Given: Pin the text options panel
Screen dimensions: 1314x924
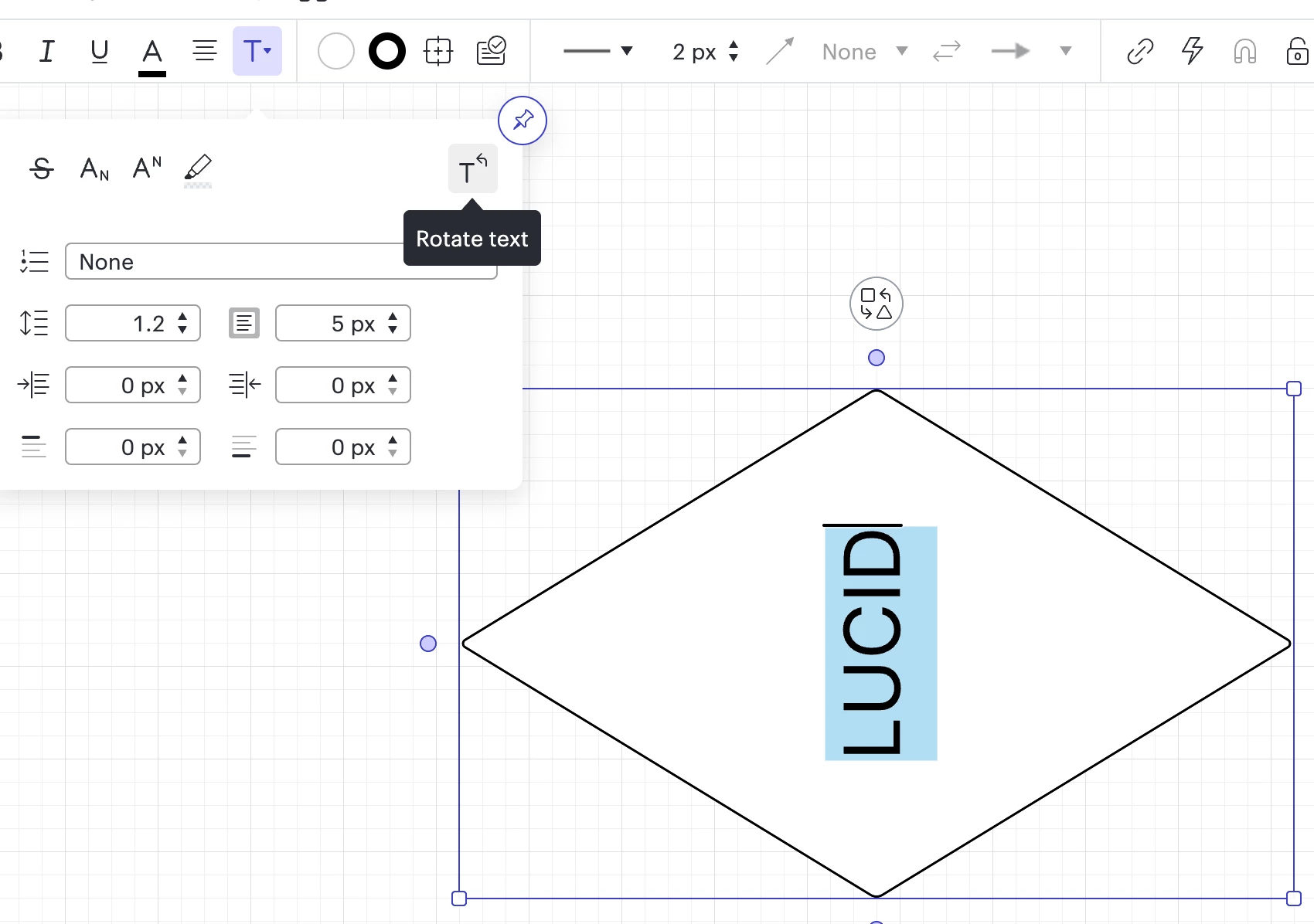Looking at the screenshot, I should [523, 121].
